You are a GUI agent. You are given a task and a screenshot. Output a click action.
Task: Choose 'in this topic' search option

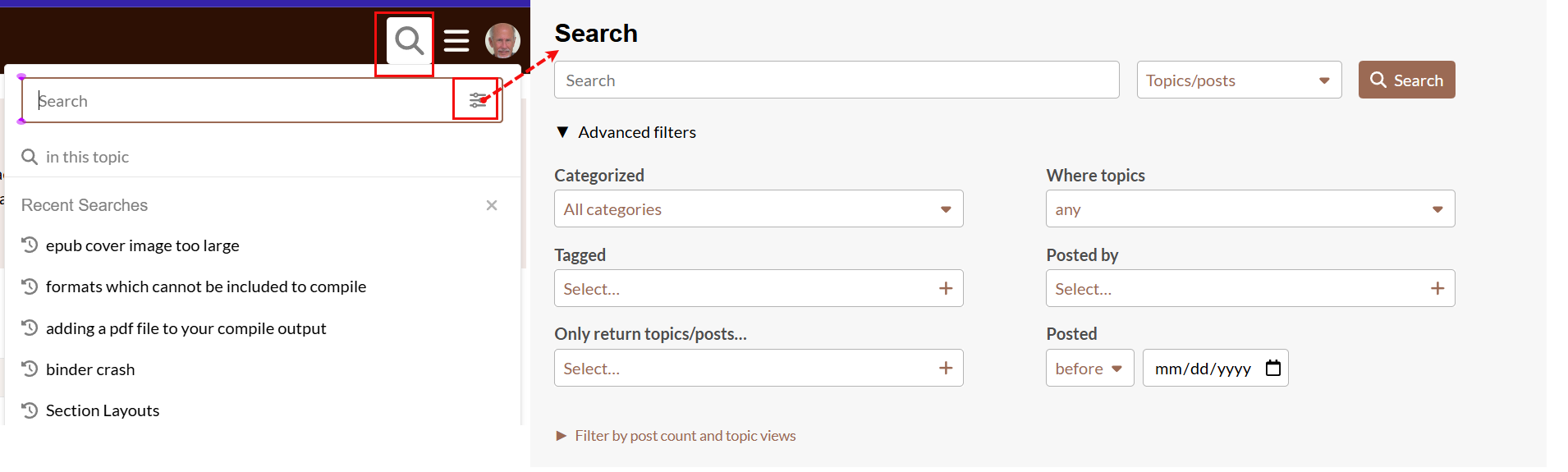tap(87, 157)
